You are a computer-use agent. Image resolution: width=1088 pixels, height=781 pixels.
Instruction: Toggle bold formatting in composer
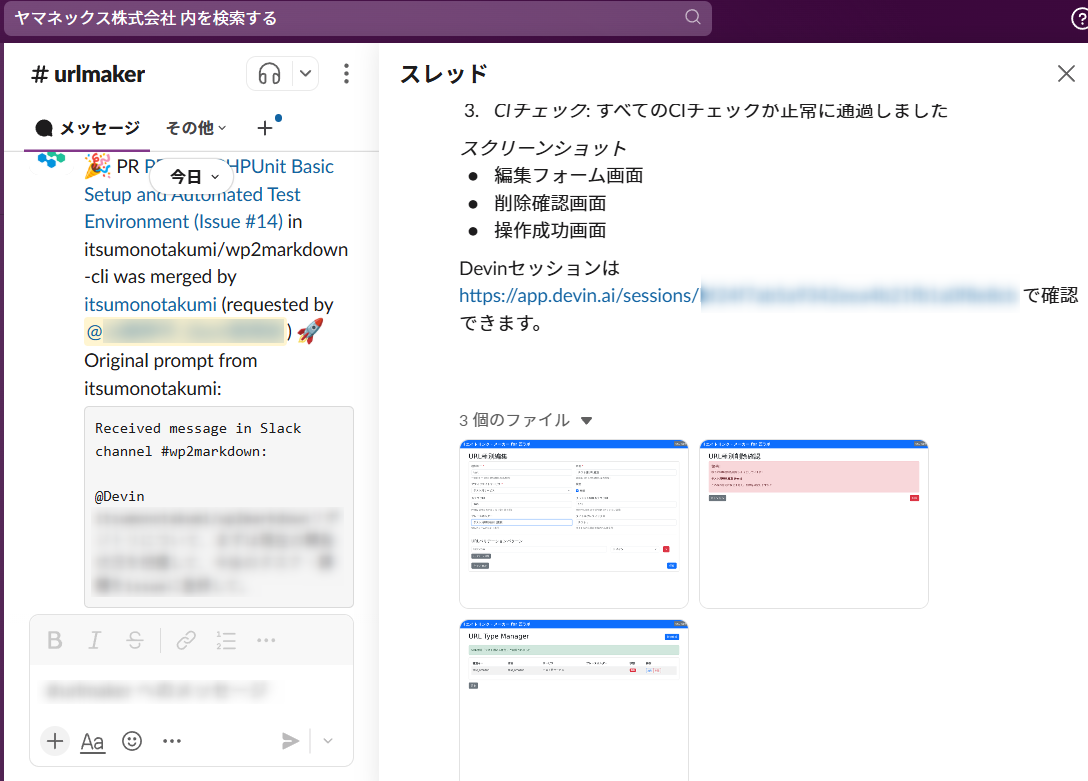pyautogui.click(x=55, y=640)
